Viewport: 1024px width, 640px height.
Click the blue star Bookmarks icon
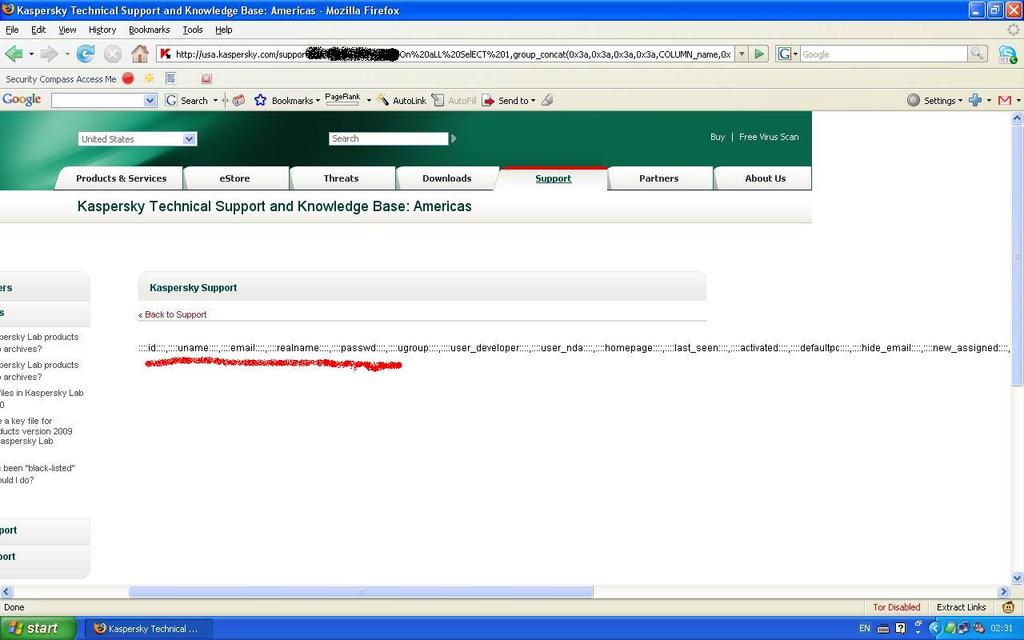pos(261,101)
